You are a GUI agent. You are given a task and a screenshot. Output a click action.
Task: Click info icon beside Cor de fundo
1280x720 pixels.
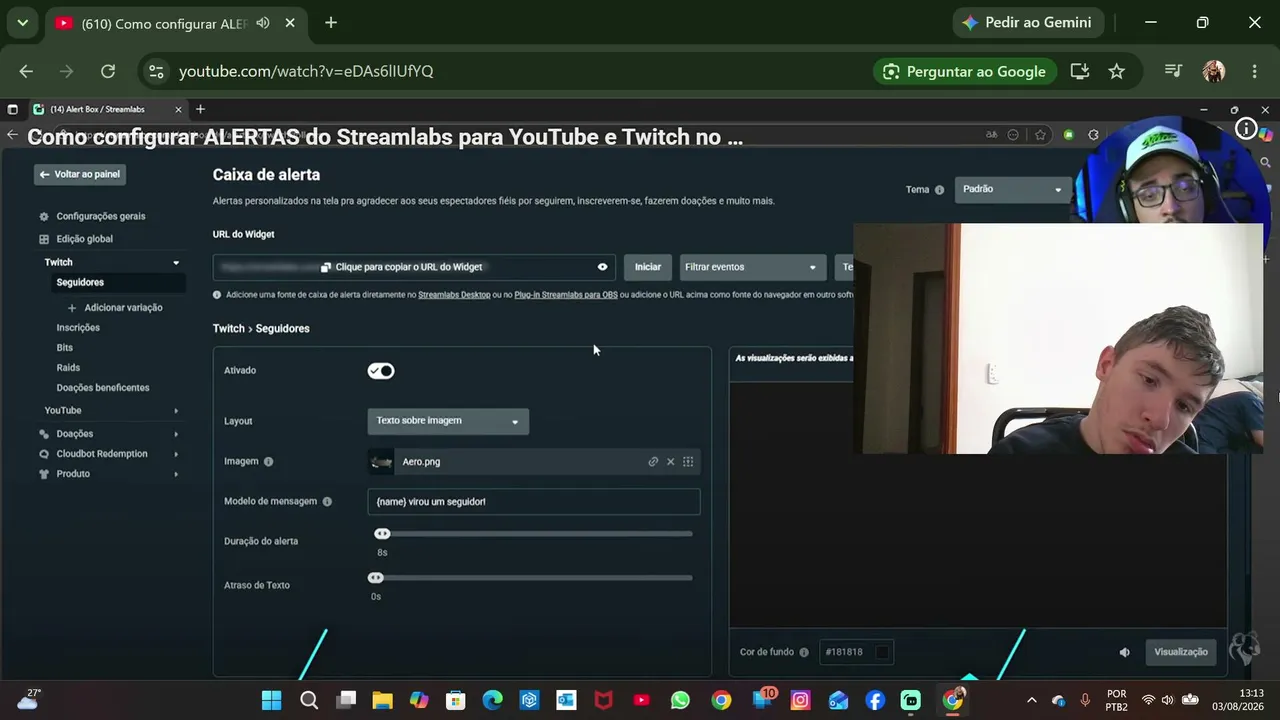click(x=804, y=653)
